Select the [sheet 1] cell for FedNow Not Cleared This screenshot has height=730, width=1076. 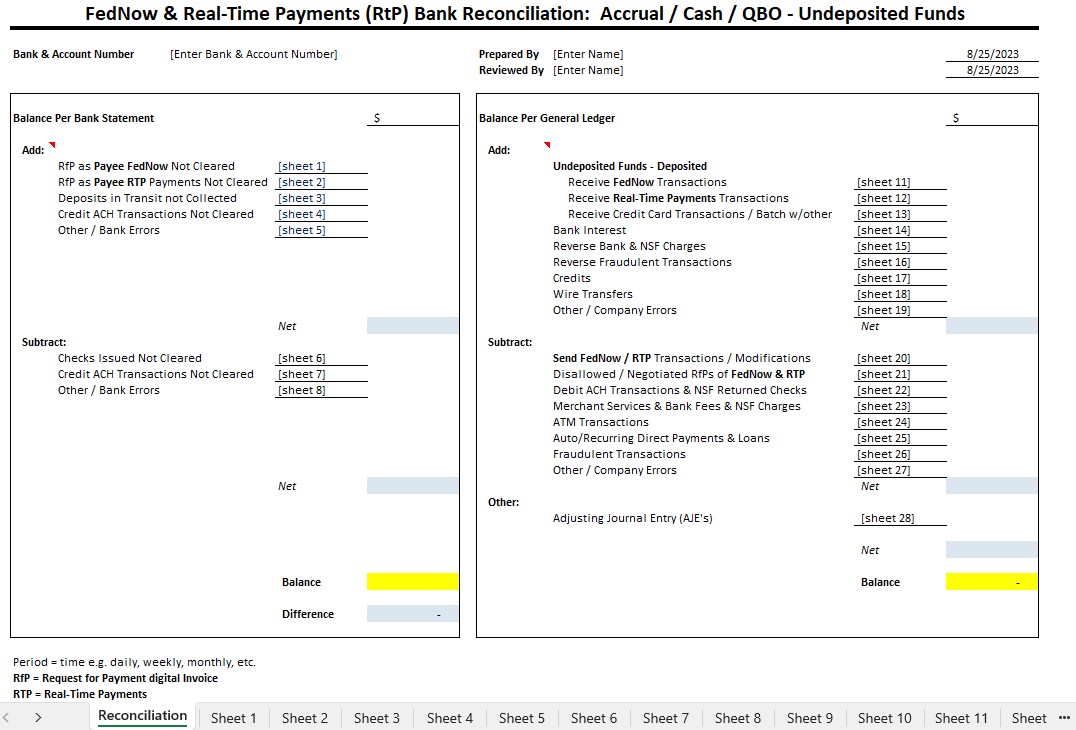click(321, 166)
